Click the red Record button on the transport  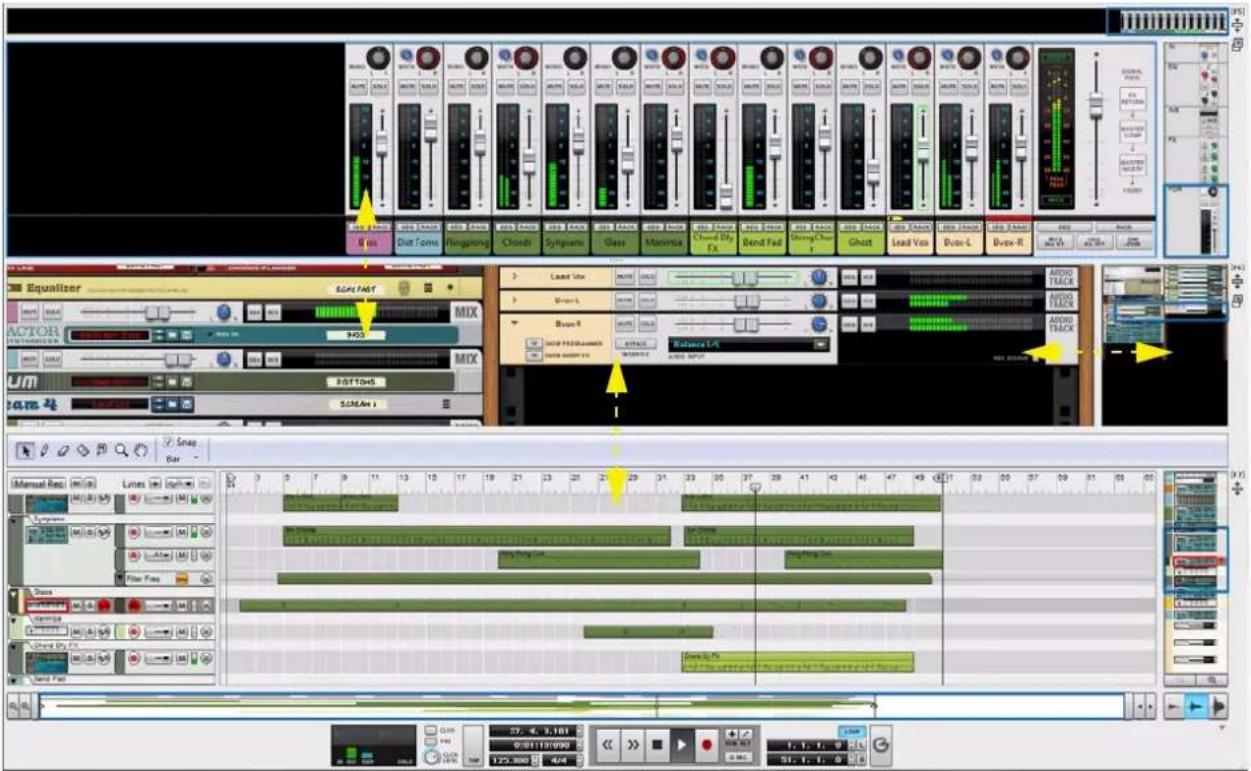coord(706,745)
